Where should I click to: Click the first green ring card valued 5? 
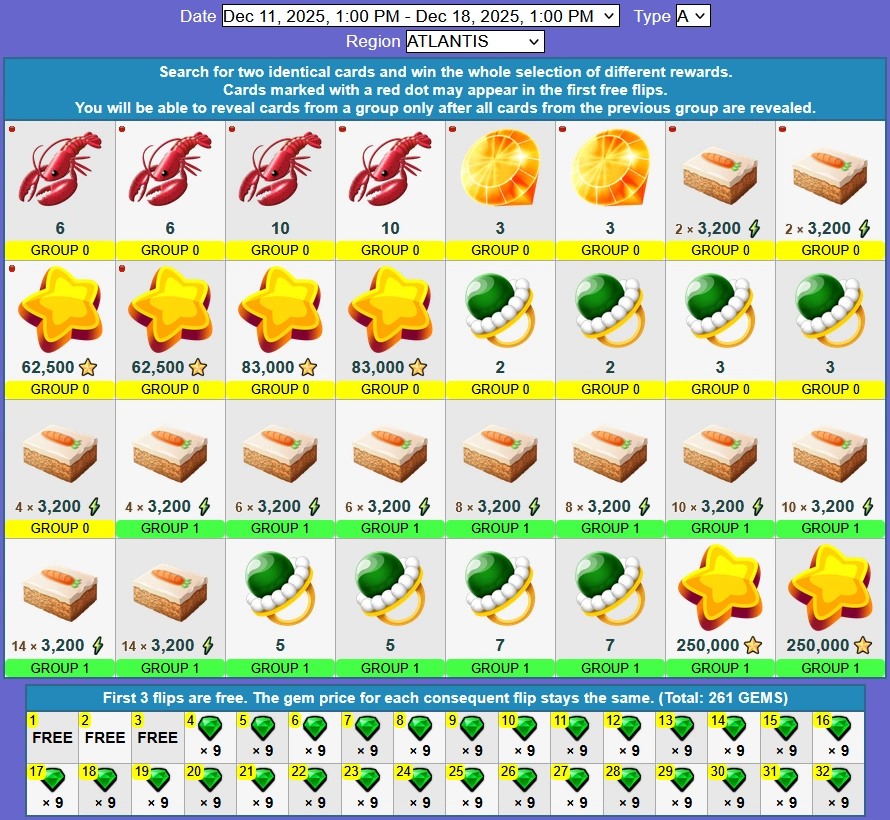pos(280,608)
